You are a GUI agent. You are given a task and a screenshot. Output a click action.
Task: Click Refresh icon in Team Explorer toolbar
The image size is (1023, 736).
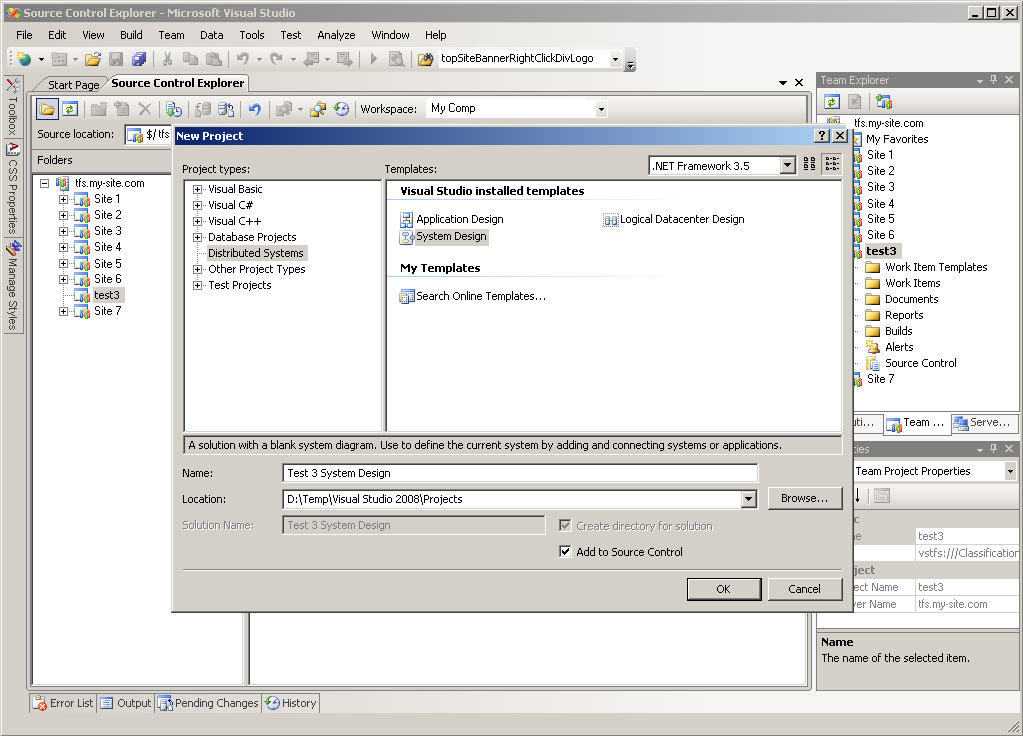(x=831, y=102)
